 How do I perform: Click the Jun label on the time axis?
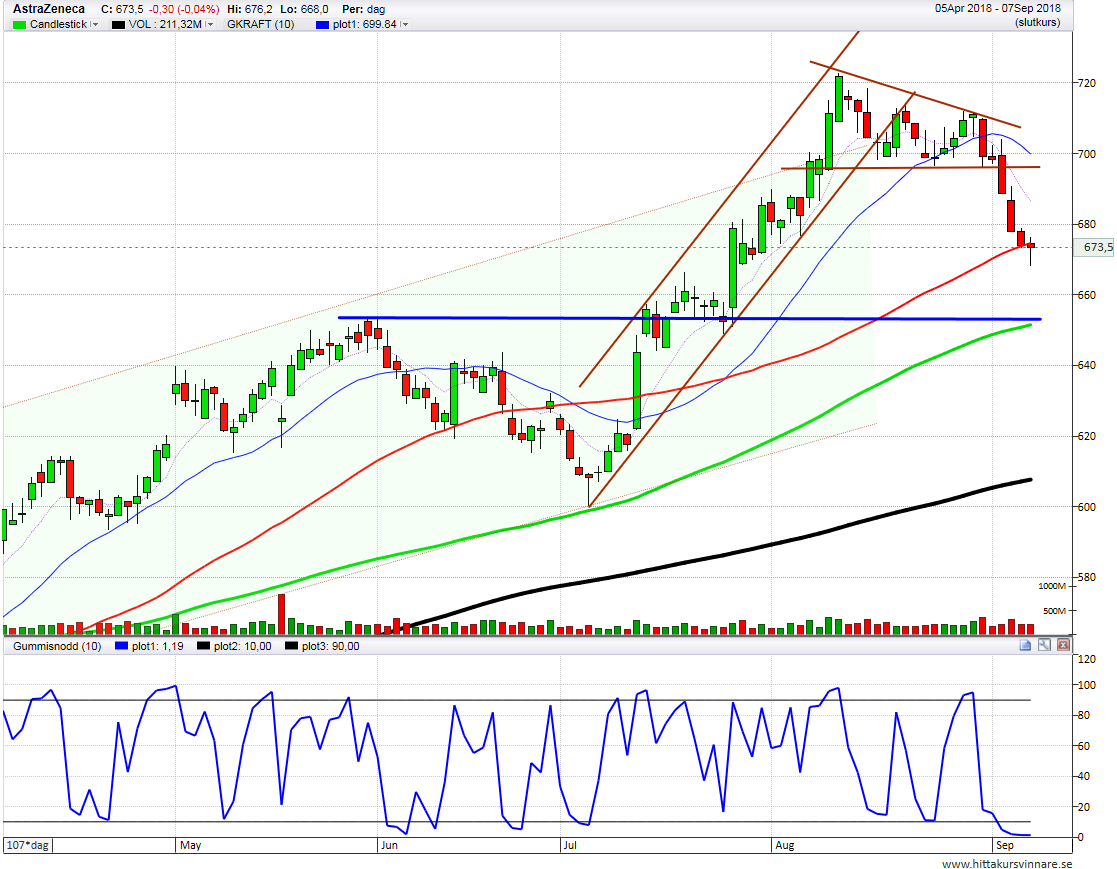[x=389, y=845]
